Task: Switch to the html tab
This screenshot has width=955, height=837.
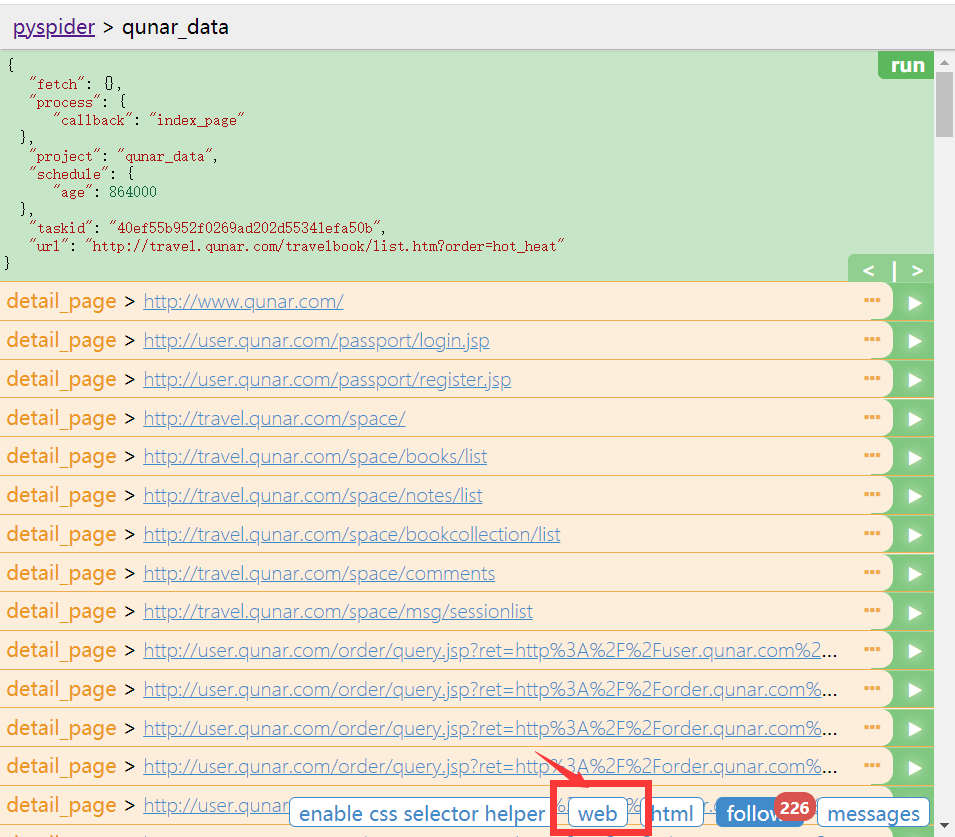Action: pos(672,813)
